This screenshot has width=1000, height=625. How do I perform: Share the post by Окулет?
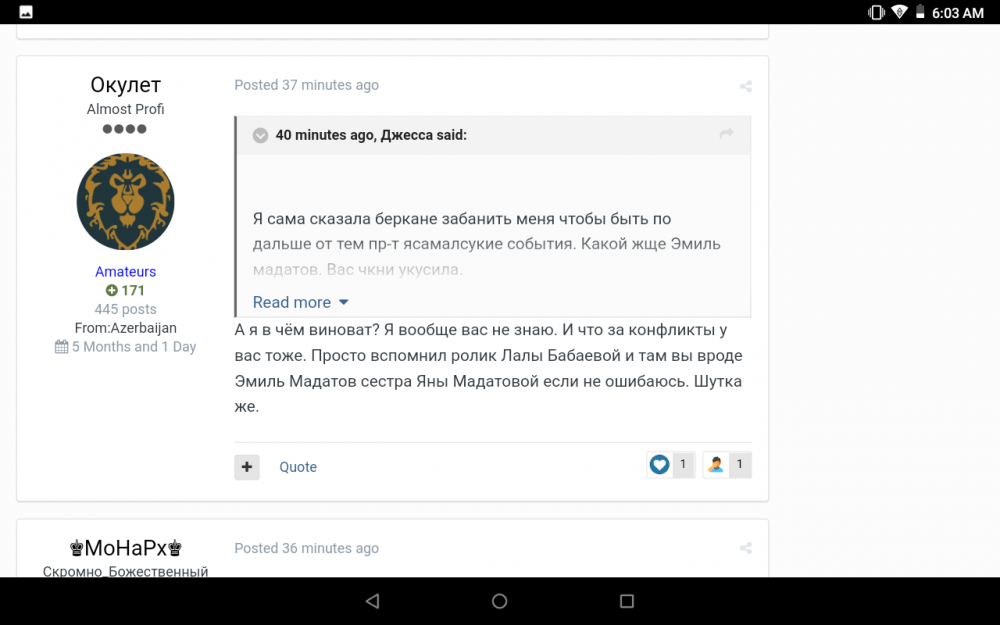tap(746, 86)
